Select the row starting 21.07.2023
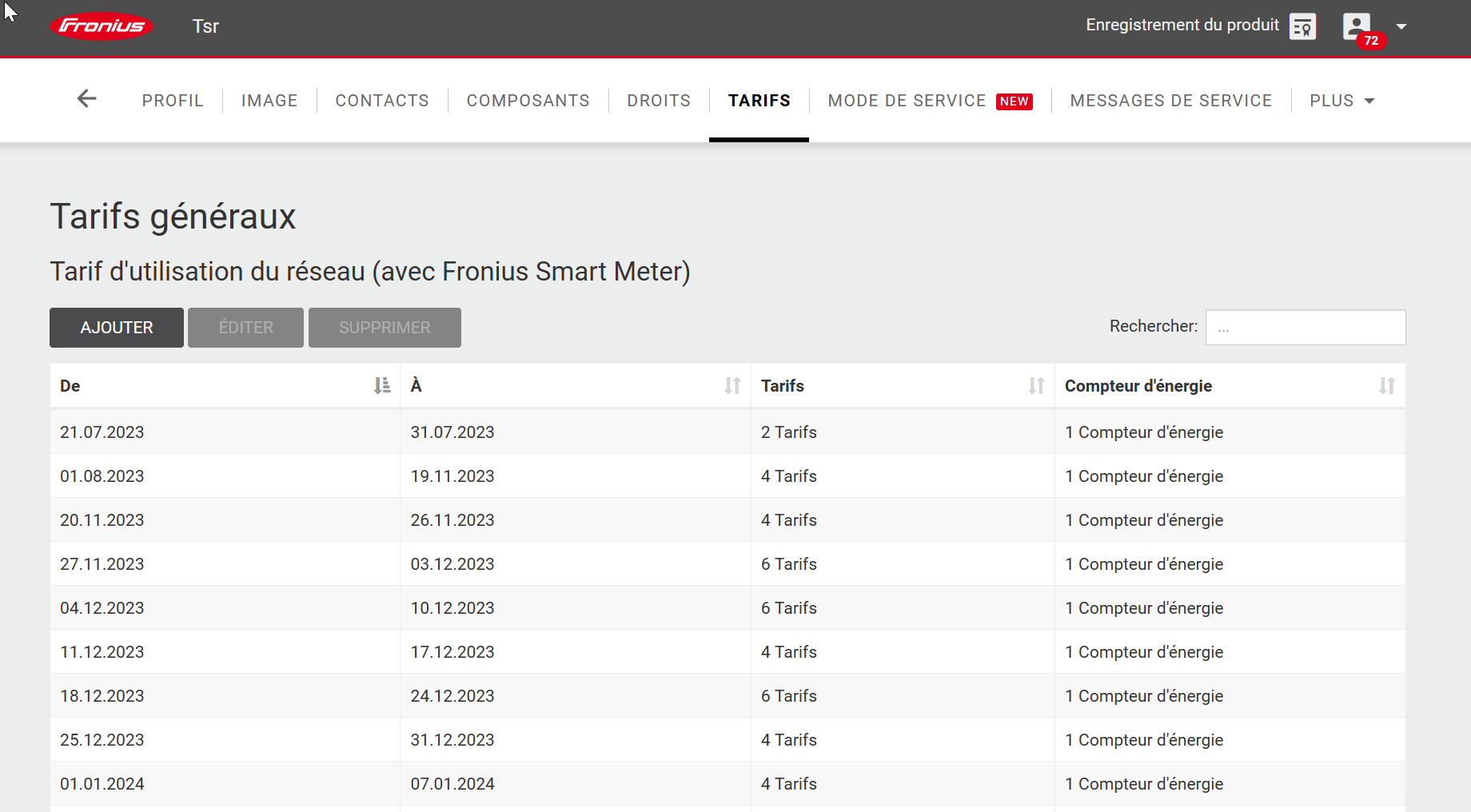 (224, 432)
